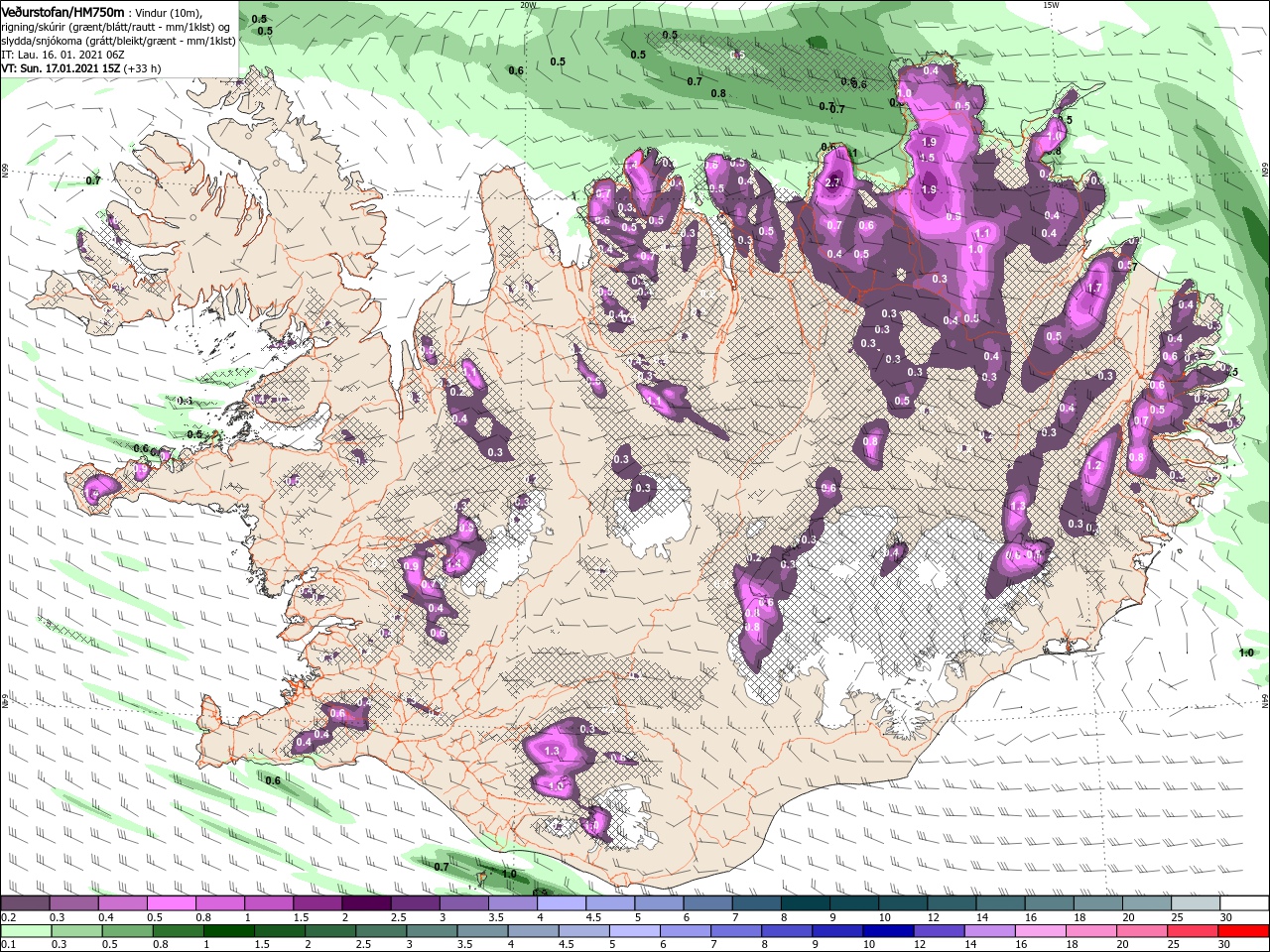Image resolution: width=1270 pixels, height=952 pixels.
Task: Choose the 0.3 mm rain legend swatch
Action: [x=75, y=931]
